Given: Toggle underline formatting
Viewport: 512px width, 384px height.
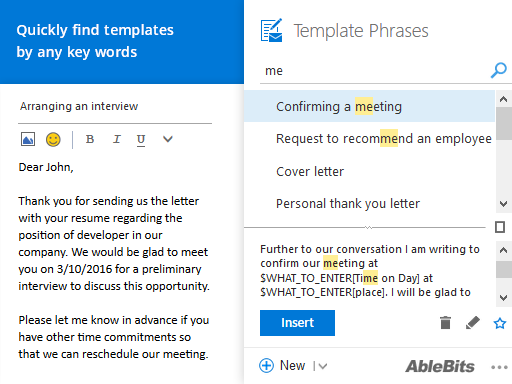Looking at the screenshot, I should point(141,140).
